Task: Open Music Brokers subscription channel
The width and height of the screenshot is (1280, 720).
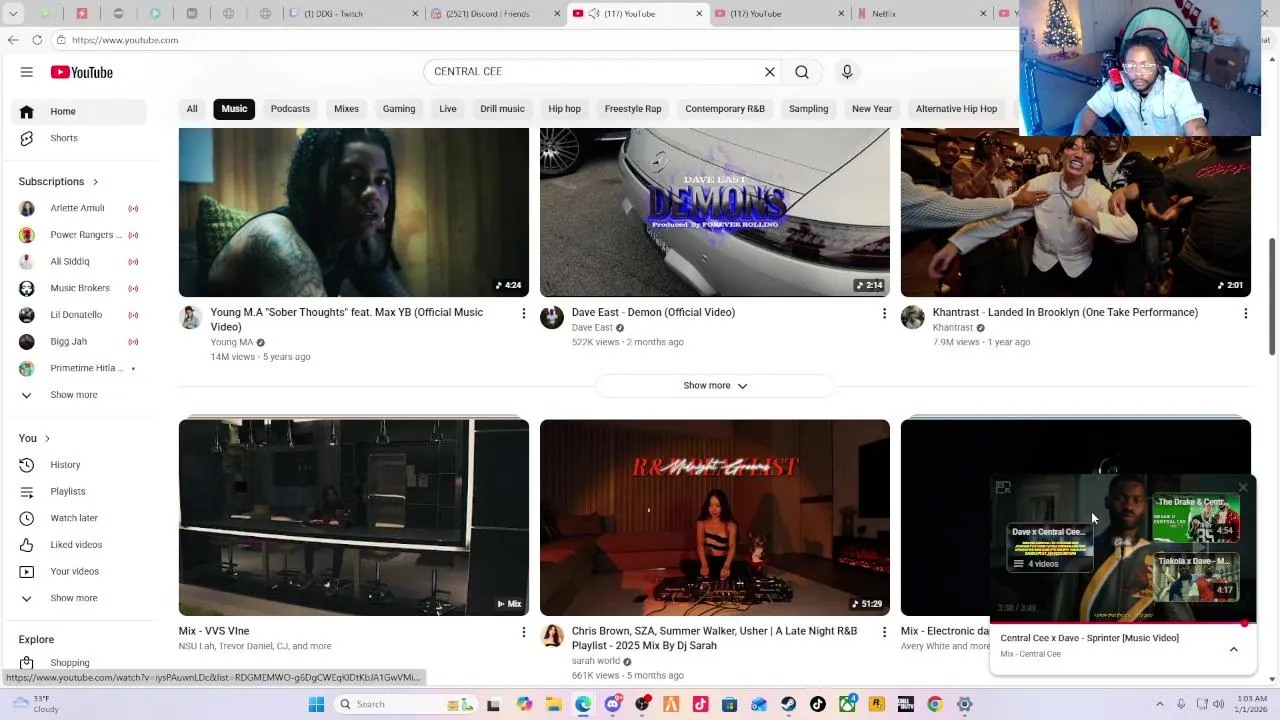Action: coord(80,289)
